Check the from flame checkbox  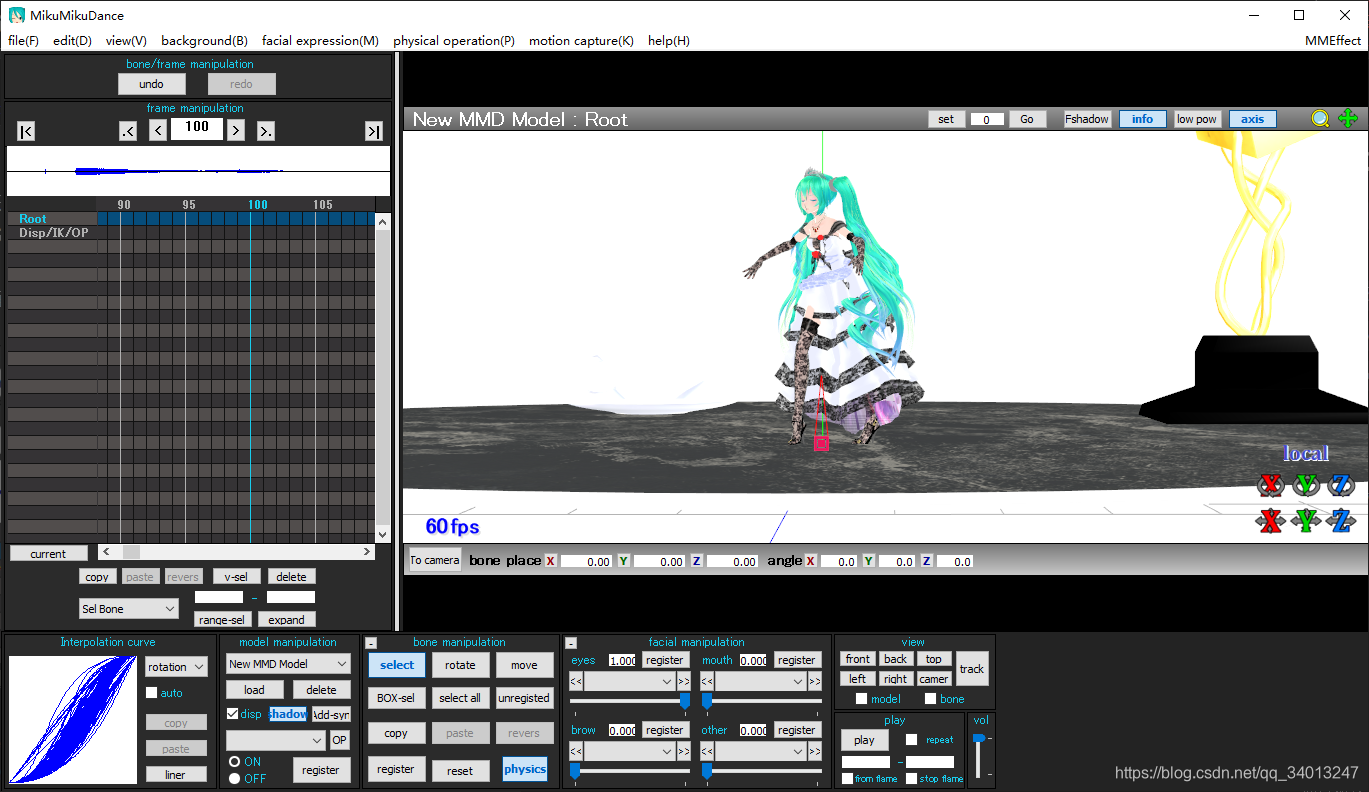[x=848, y=779]
